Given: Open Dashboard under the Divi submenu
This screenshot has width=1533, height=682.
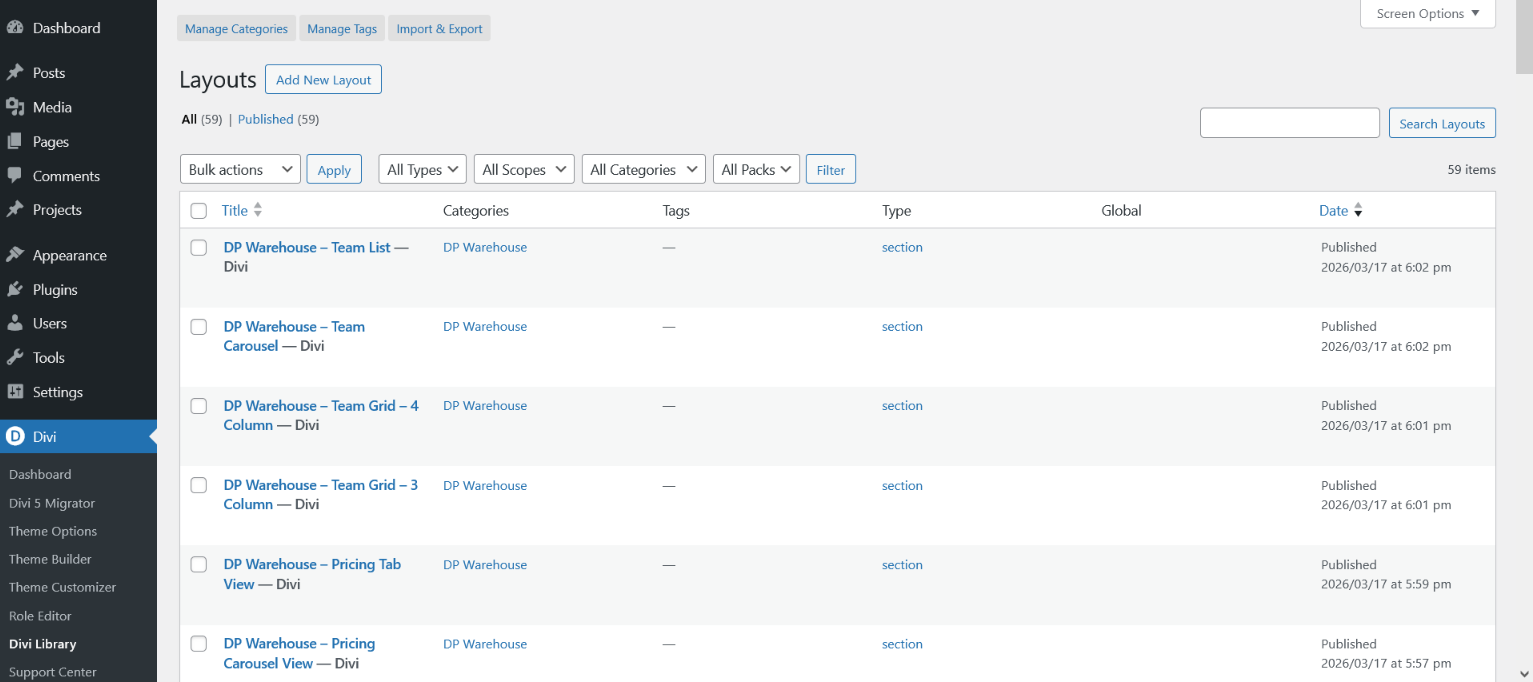Looking at the screenshot, I should (x=40, y=474).
